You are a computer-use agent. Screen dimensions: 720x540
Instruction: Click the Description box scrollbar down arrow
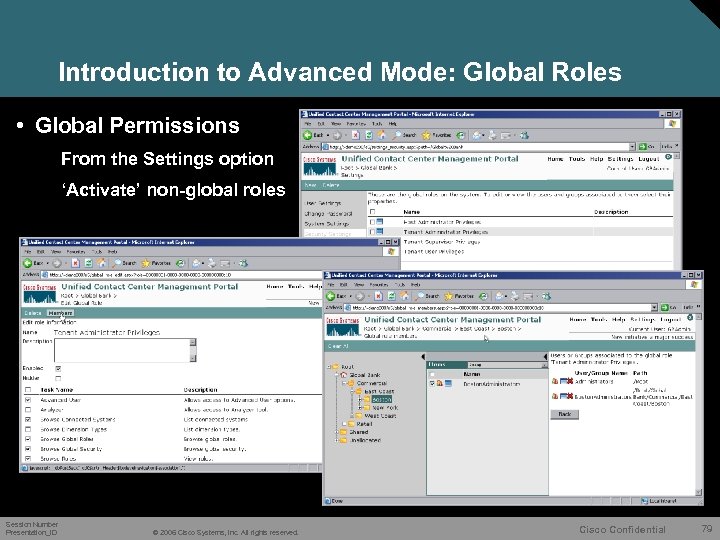pos(193,358)
